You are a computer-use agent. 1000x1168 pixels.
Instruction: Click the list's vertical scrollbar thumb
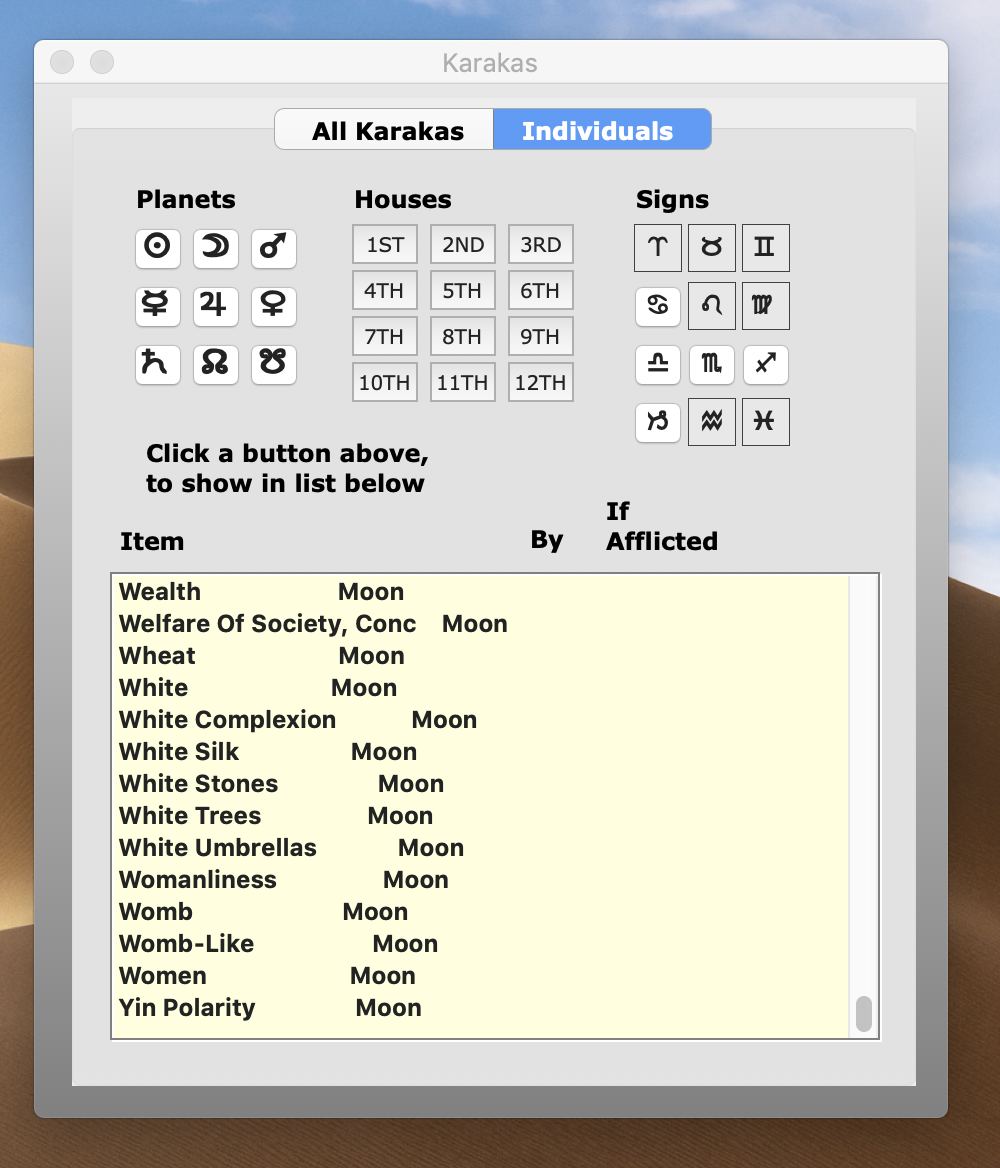864,1014
